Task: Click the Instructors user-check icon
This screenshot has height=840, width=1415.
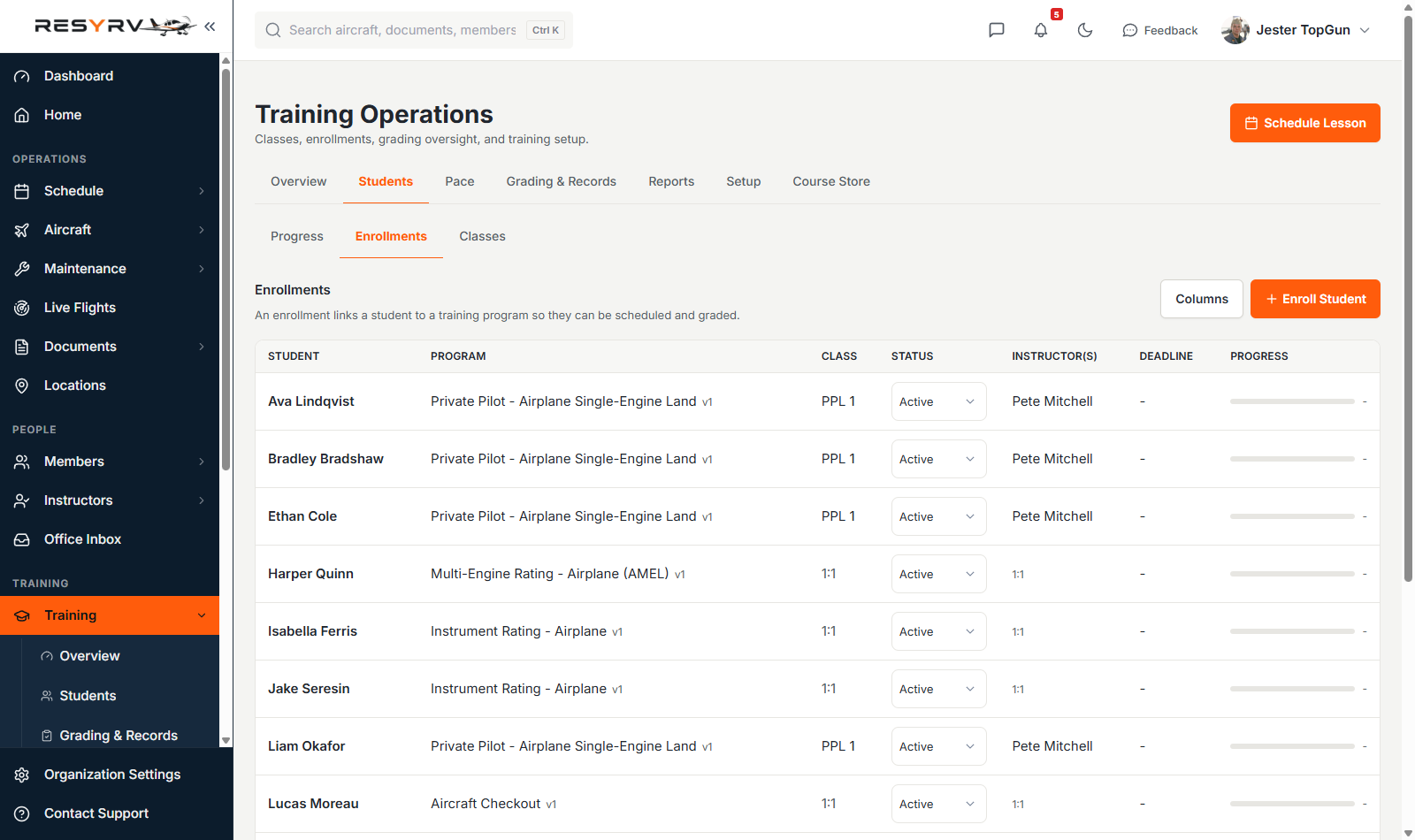Action: coord(22,500)
